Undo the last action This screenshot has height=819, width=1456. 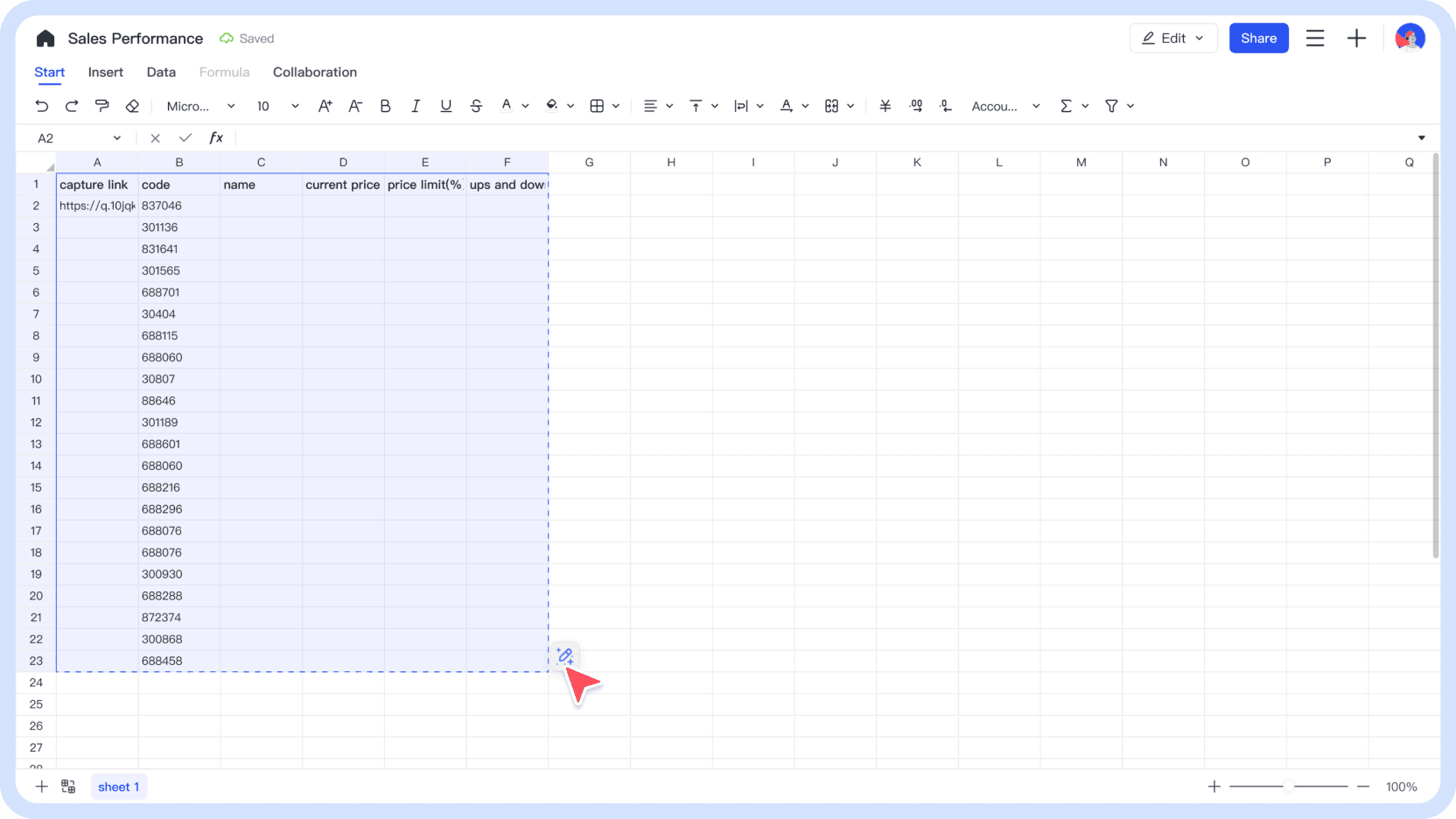(42, 106)
